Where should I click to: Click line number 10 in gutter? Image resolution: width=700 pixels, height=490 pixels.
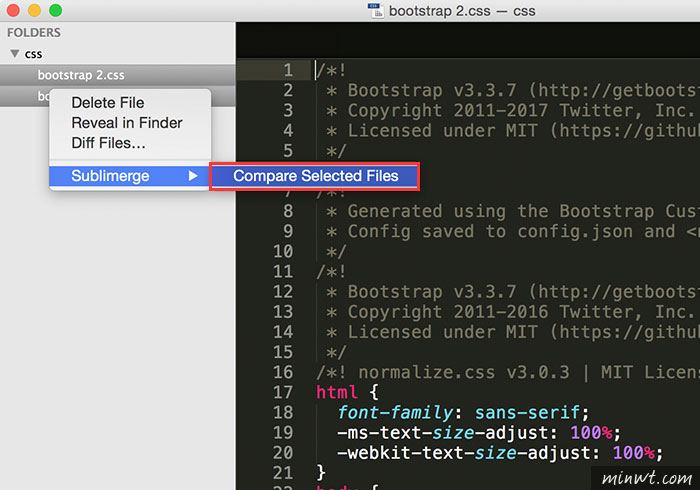coord(283,251)
